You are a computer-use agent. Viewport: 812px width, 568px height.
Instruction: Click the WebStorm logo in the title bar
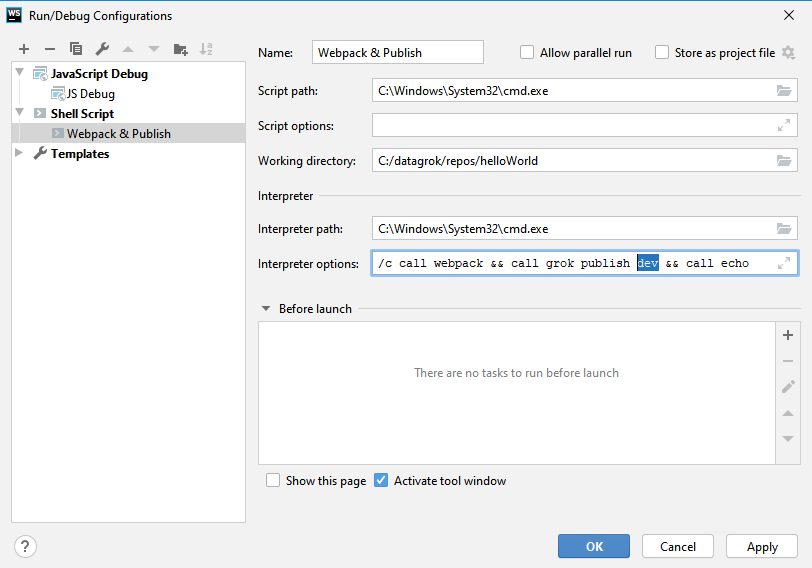pos(13,15)
